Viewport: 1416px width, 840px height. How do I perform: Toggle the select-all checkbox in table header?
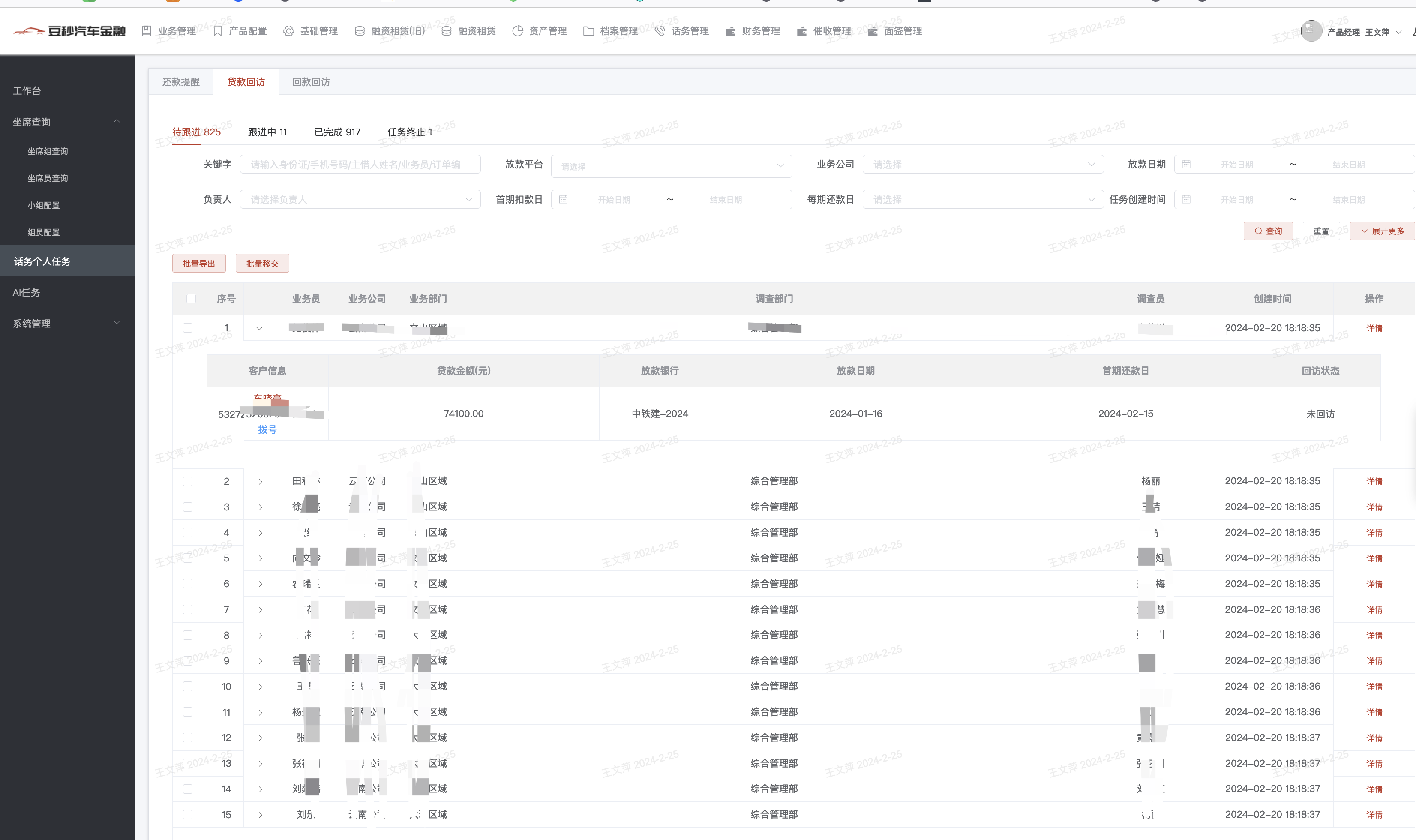(191, 299)
